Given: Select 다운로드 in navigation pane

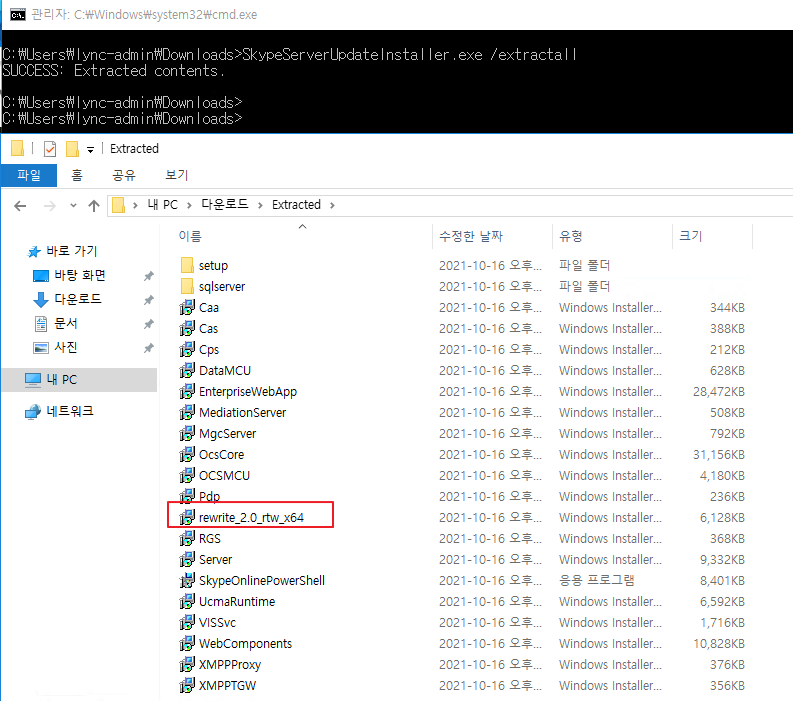Looking at the screenshot, I should 78,299.
